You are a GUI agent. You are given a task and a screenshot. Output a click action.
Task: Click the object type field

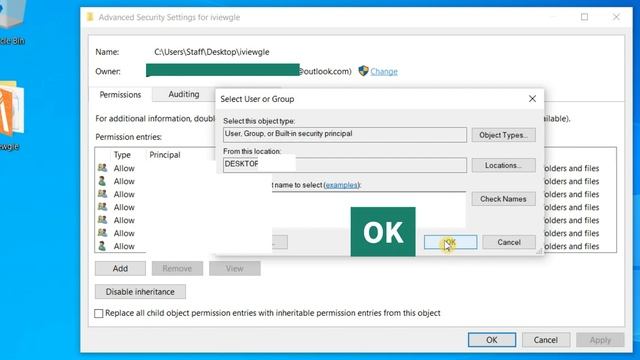point(345,135)
